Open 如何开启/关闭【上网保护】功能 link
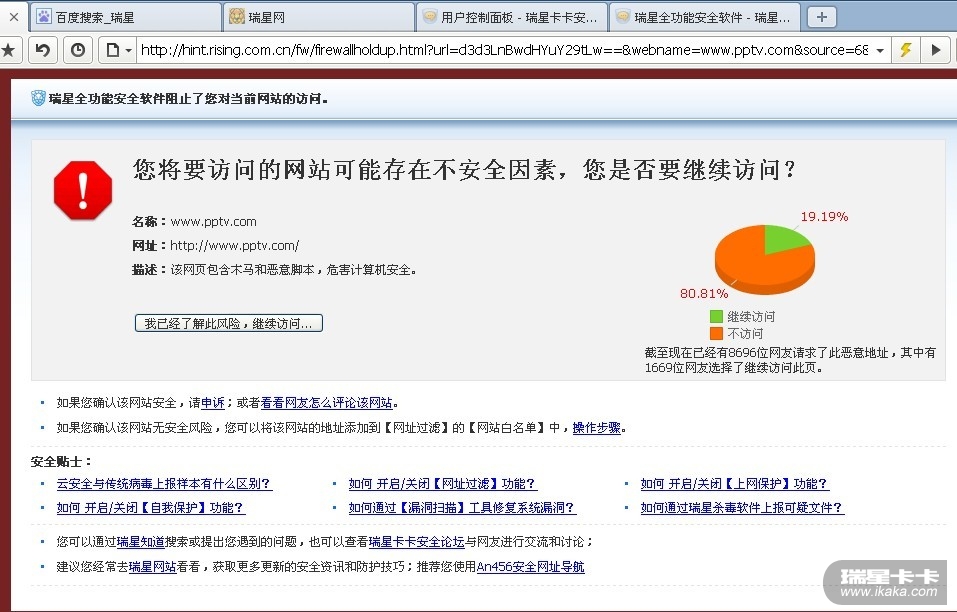 point(734,484)
